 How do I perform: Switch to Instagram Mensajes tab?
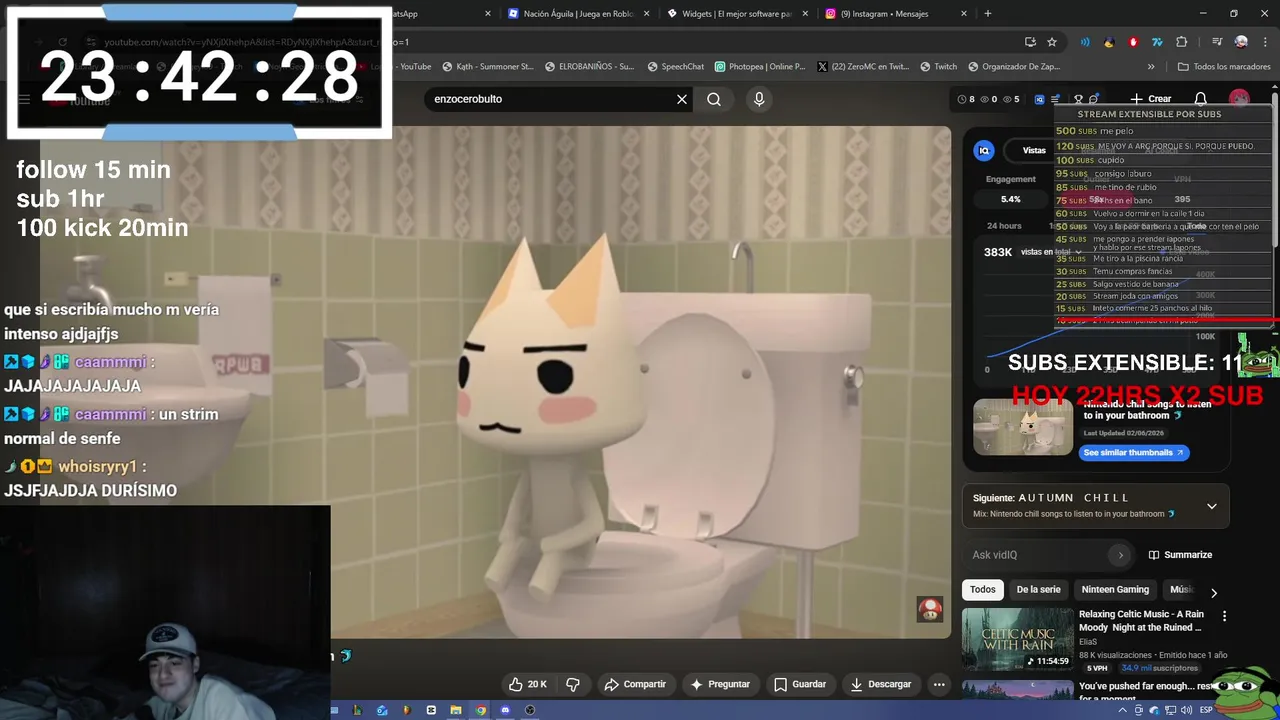894,14
